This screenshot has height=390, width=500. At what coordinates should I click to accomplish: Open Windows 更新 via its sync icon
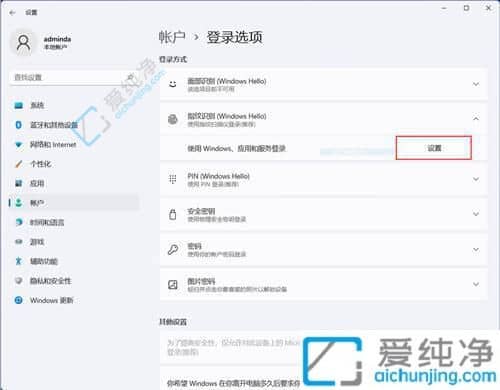tap(19, 300)
